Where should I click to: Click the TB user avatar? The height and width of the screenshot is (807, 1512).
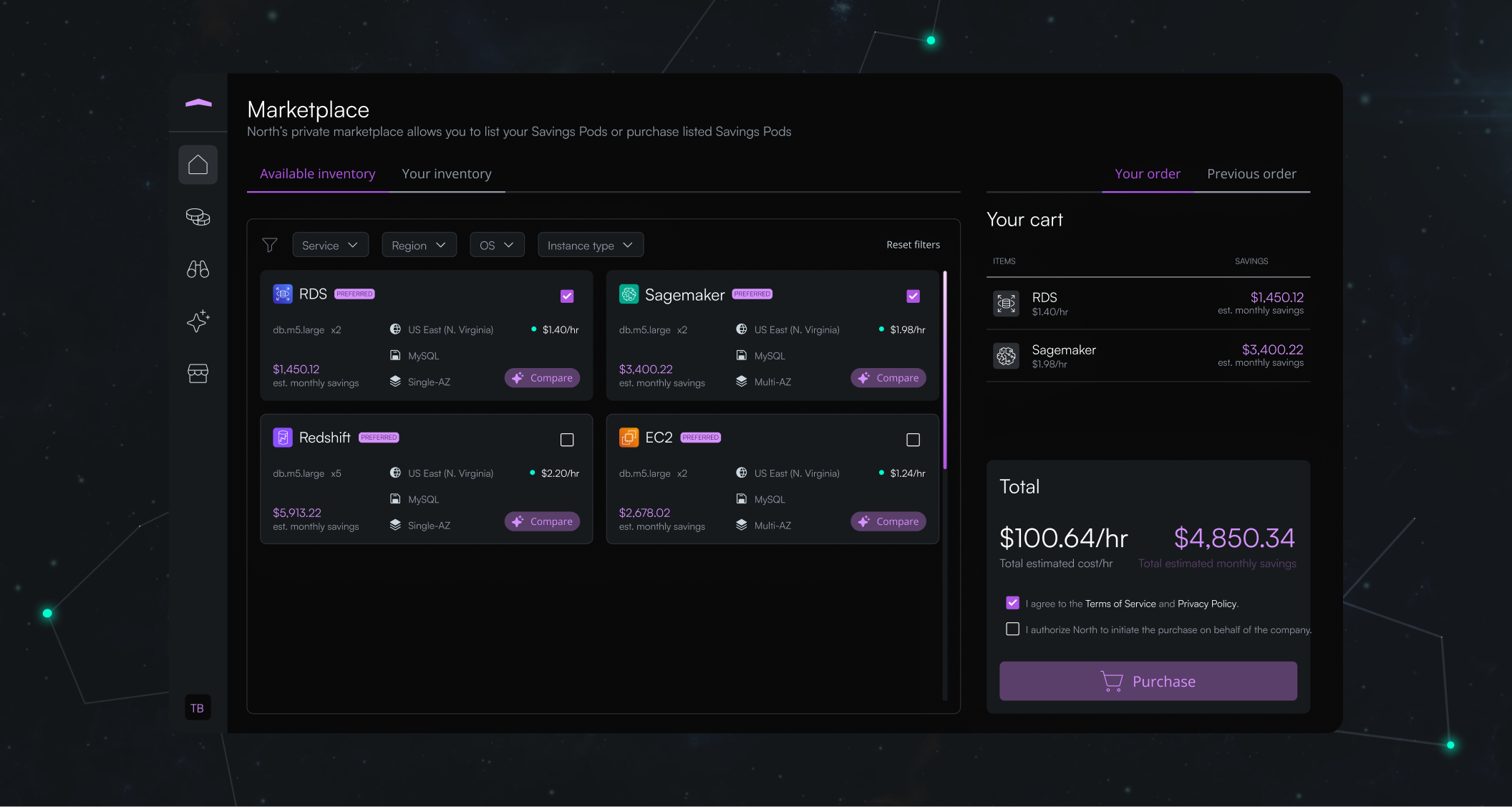pyautogui.click(x=198, y=708)
